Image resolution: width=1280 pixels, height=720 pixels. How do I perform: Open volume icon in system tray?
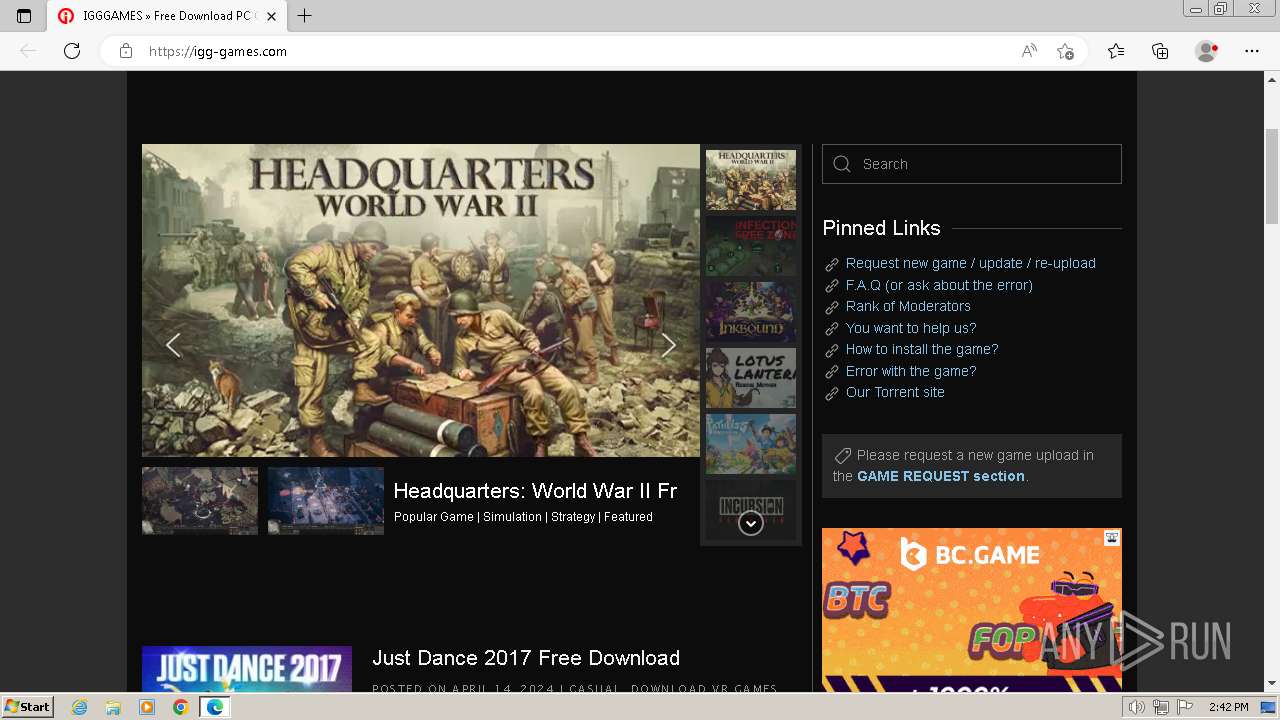tap(1137, 707)
